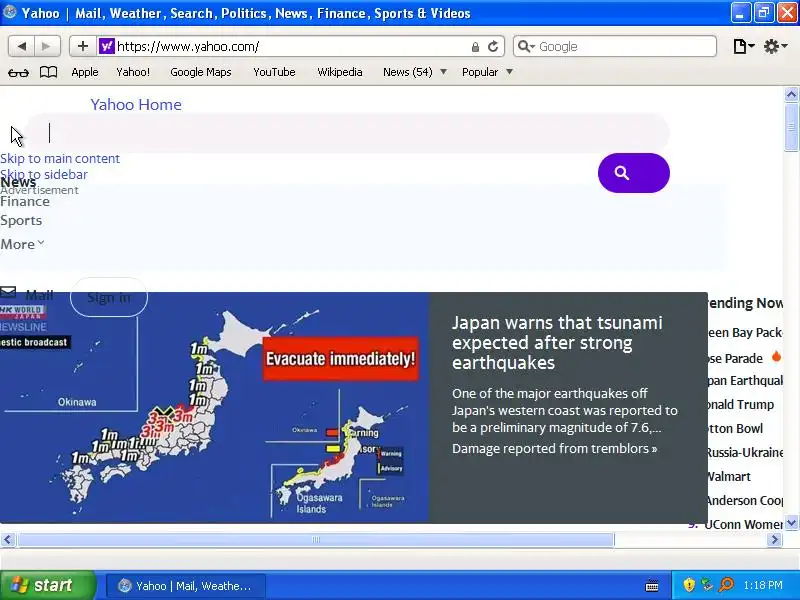
Task: Click the Sign in button
Action: coord(109,297)
